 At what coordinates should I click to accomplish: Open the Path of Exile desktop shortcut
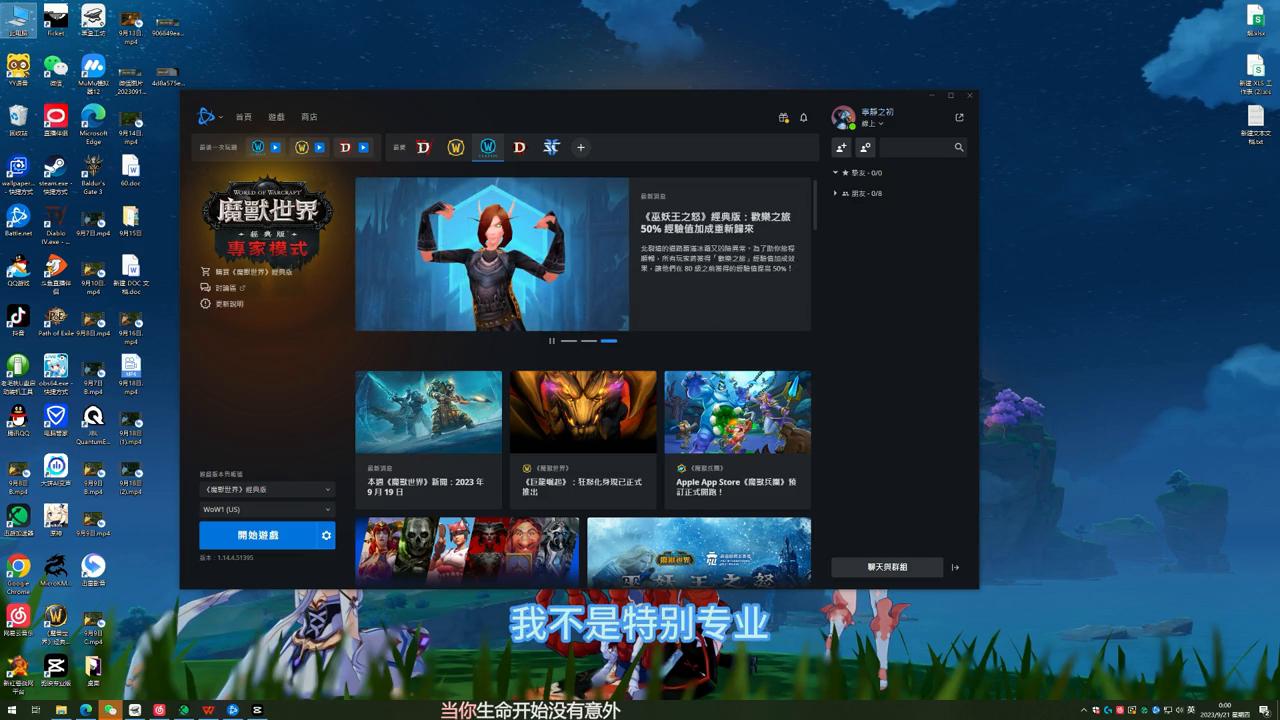click(56, 321)
